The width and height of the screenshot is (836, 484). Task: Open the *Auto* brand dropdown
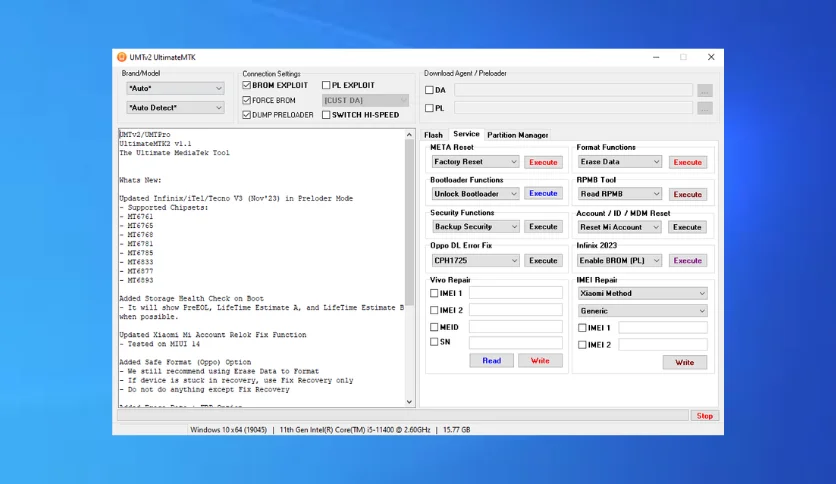[175, 88]
